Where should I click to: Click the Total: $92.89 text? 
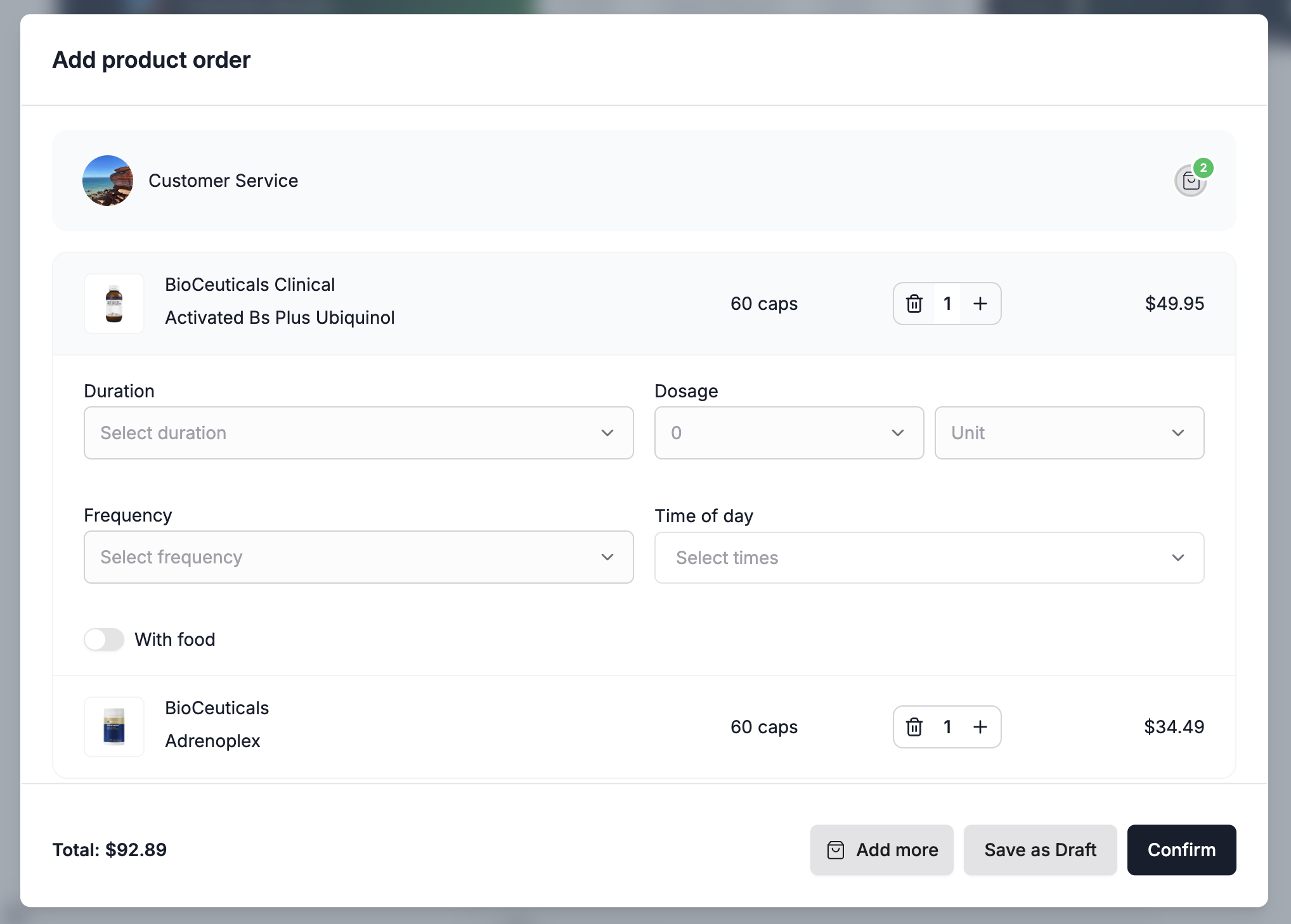[110, 850]
